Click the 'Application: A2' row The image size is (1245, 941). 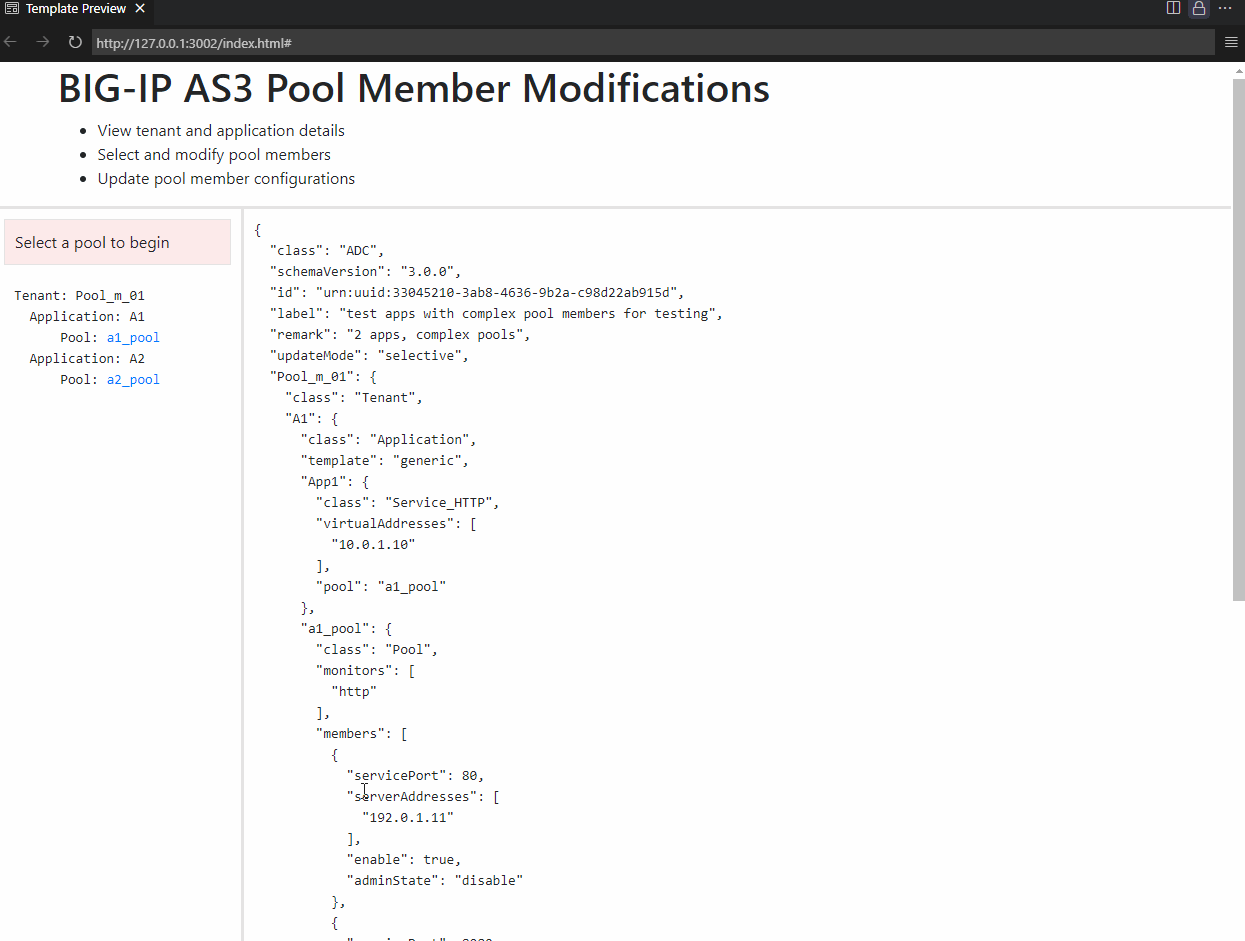tap(87, 359)
